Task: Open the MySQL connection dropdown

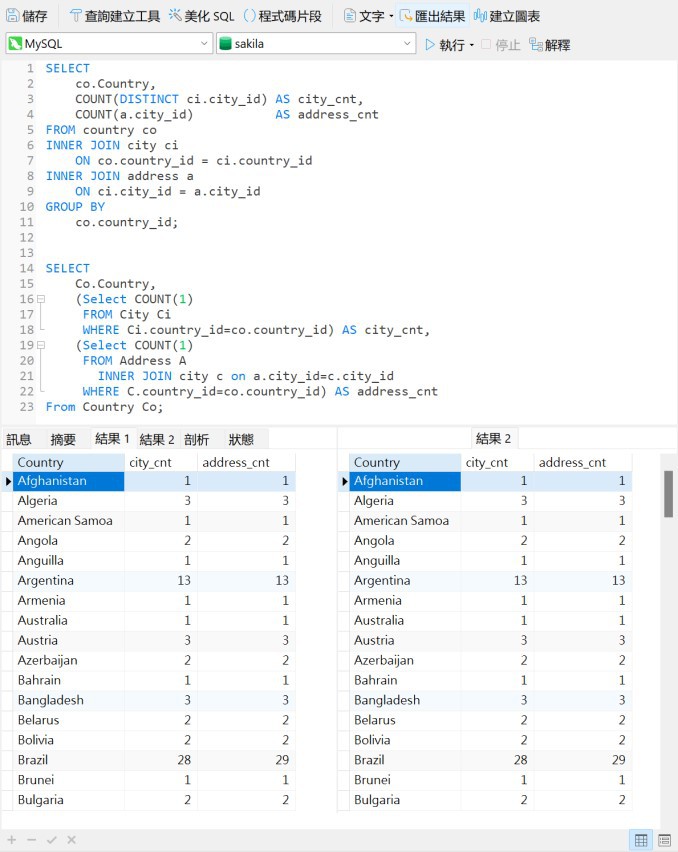Action: click(x=108, y=44)
